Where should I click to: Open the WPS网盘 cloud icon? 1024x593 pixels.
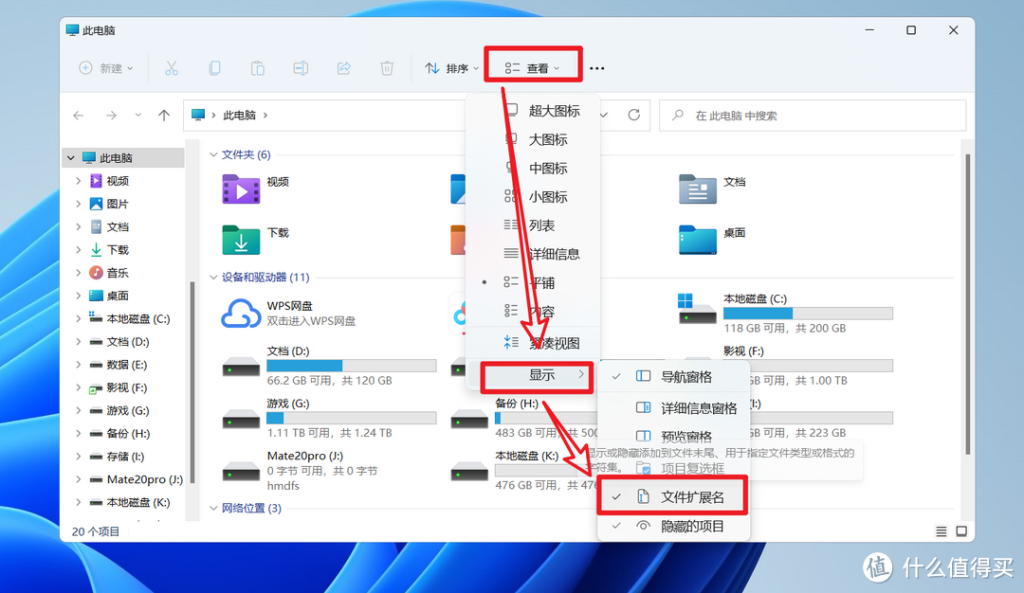[x=241, y=313]
